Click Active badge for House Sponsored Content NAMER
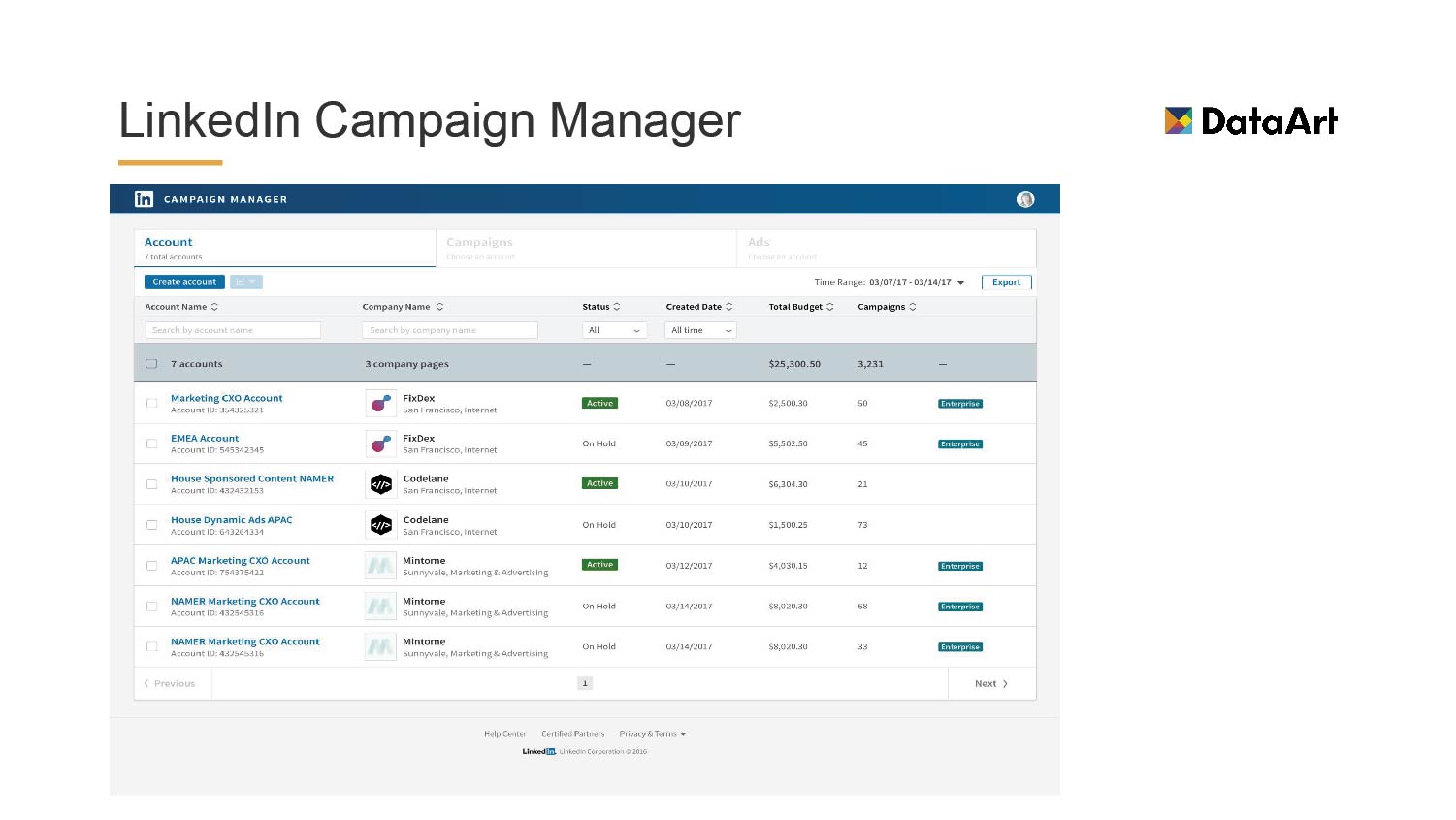This screenshot has height=820, width=1456. (x=600, y=483)
